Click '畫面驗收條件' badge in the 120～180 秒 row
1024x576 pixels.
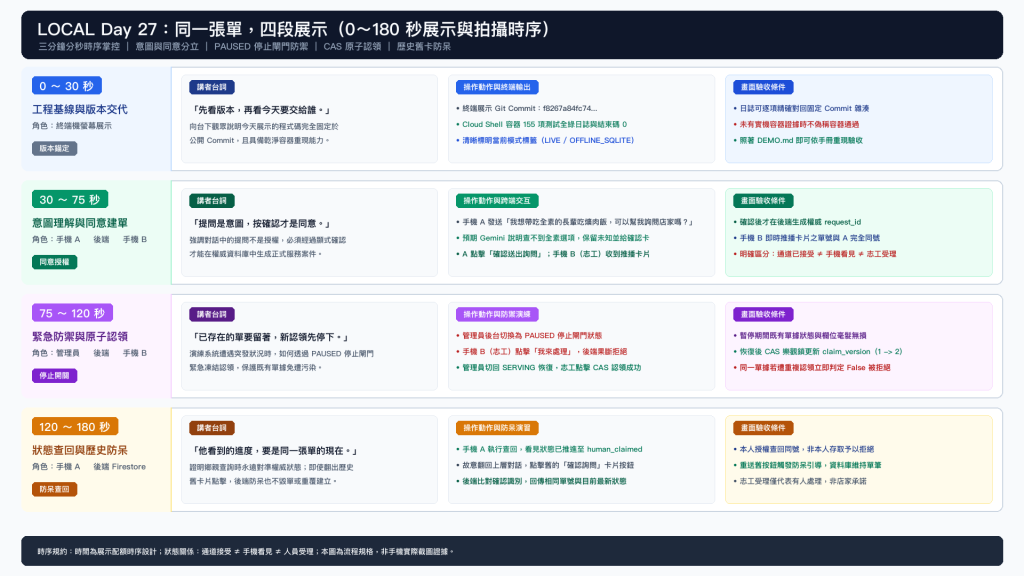(x=763, y=428)
